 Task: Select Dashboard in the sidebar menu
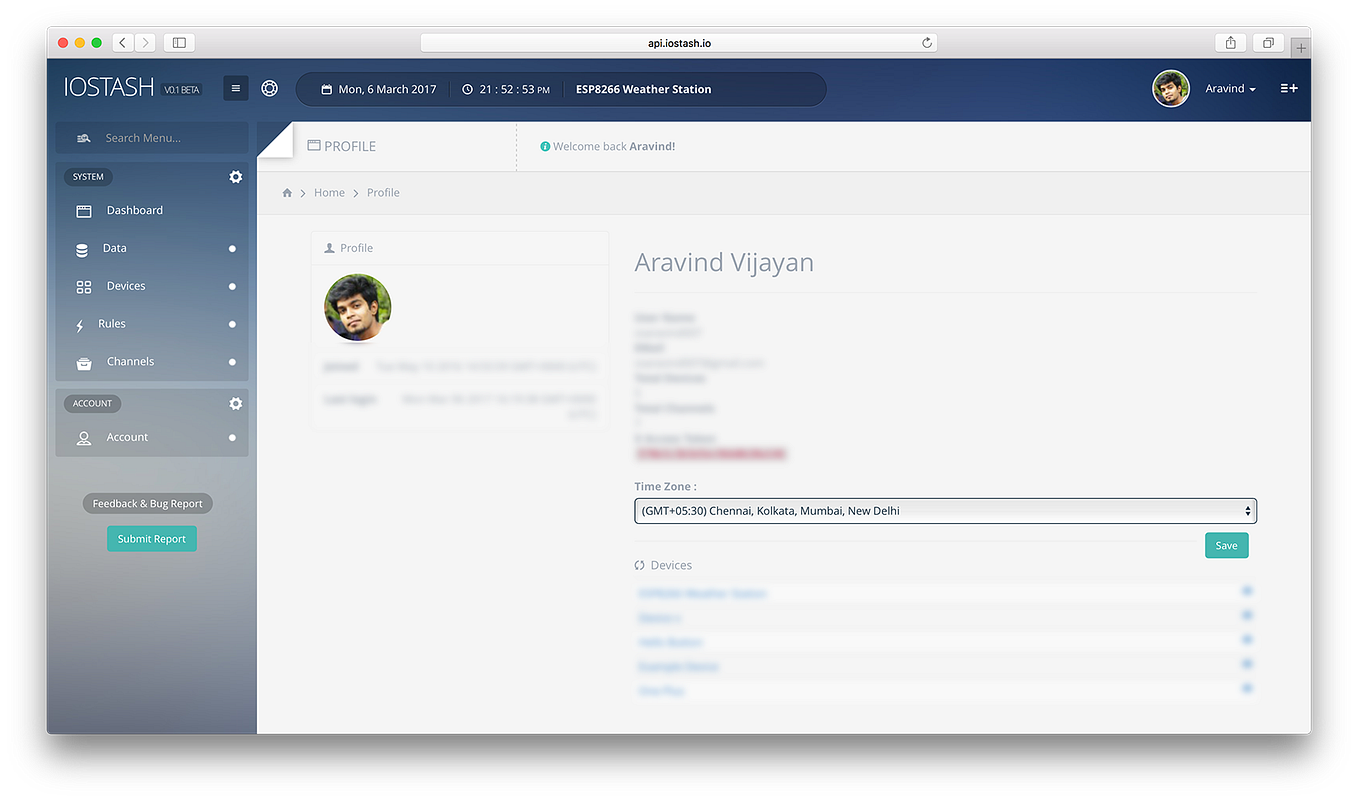pos(133,210)
